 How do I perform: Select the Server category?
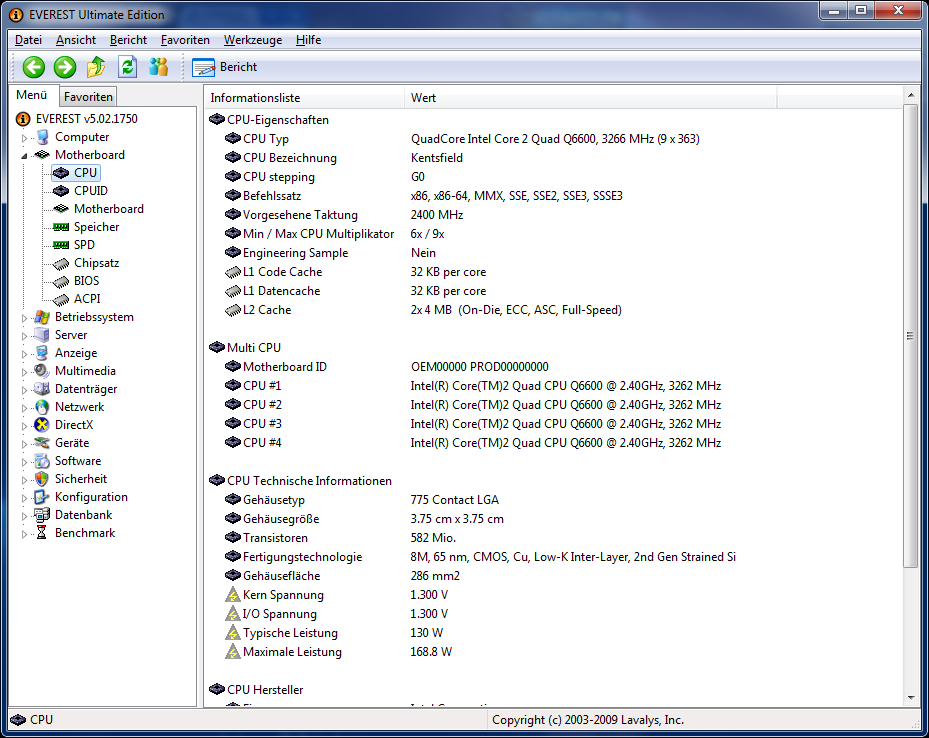coord(71,335)
